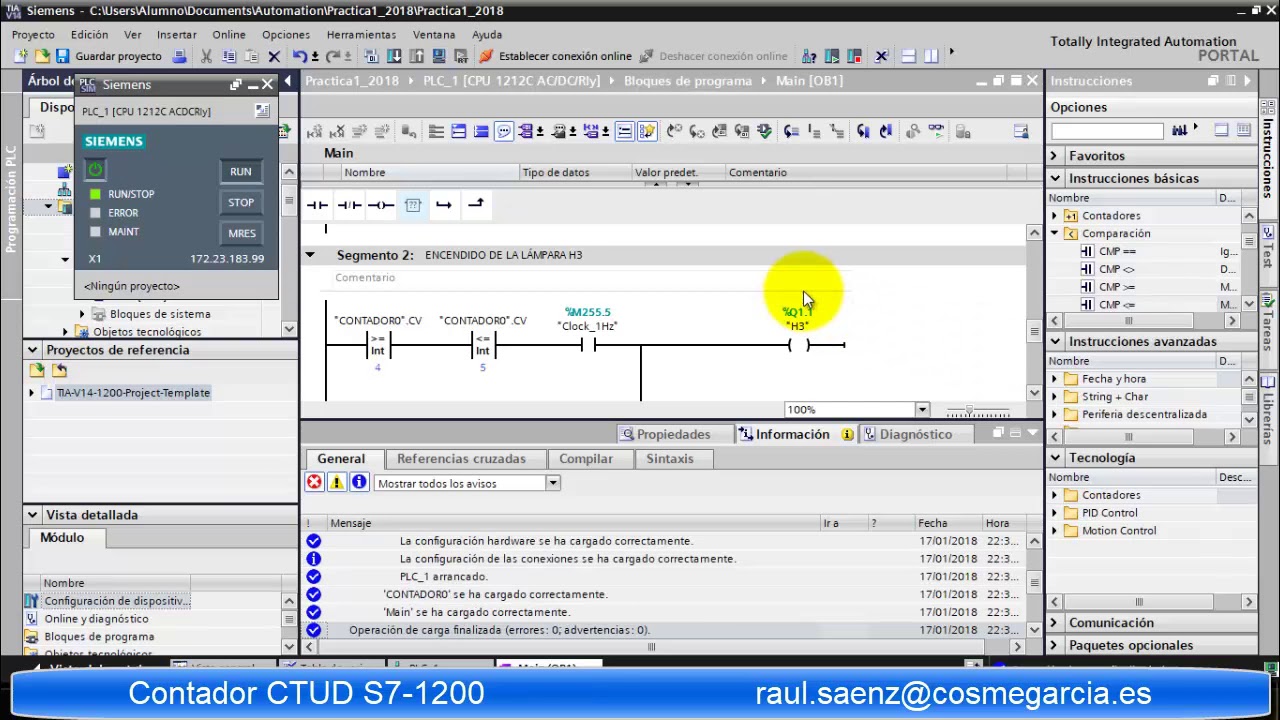Viewport: 1280px width, 720px height.
Task: Toggle the error filter icon in messages
Action: coord(315,483)
